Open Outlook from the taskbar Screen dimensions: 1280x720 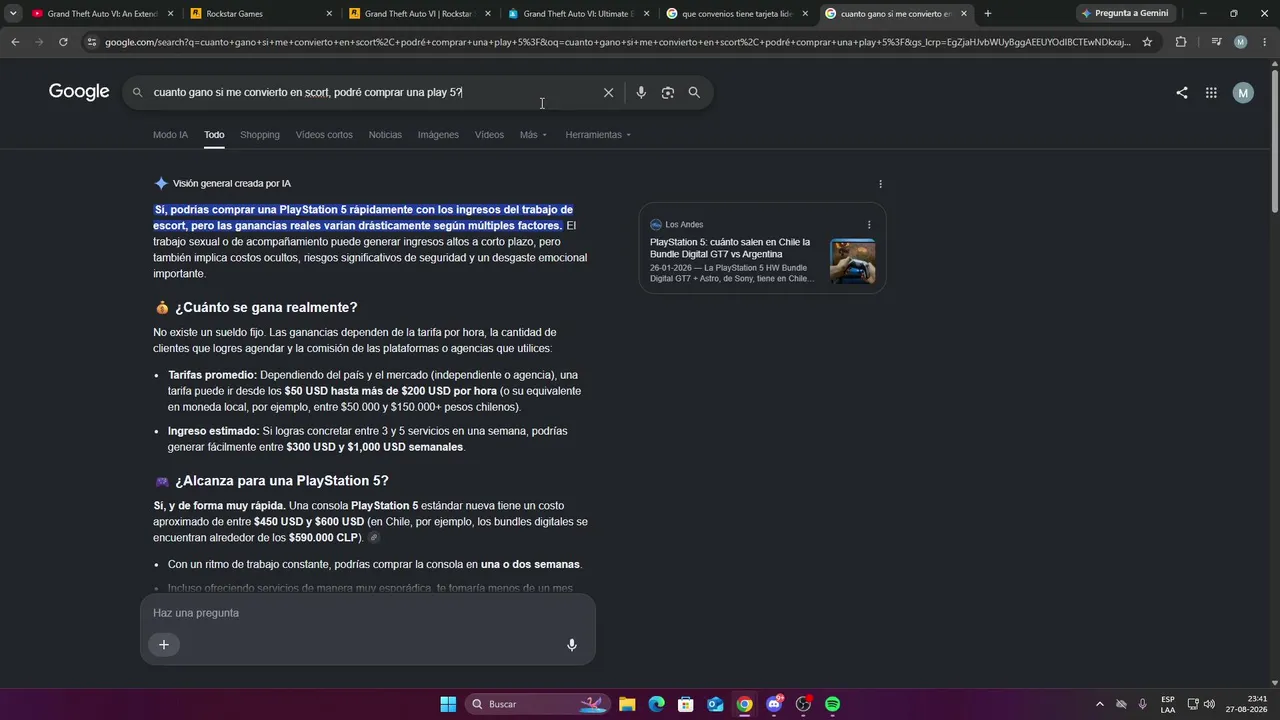point(715,704)
